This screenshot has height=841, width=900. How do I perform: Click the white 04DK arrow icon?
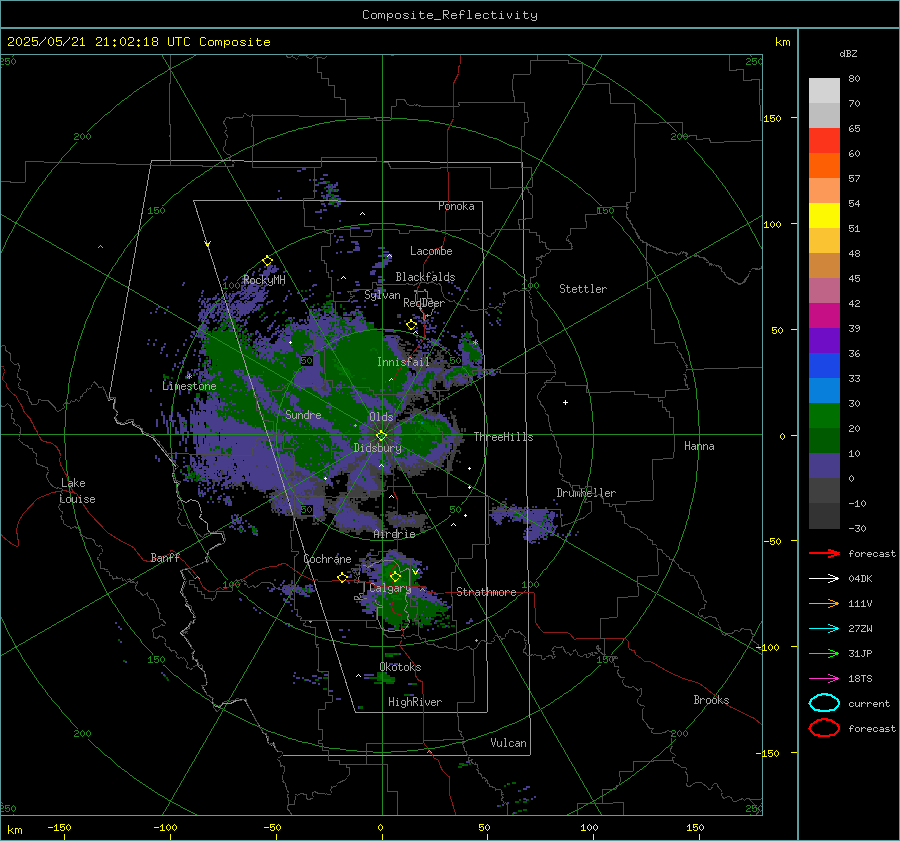[x=824, y=578]
